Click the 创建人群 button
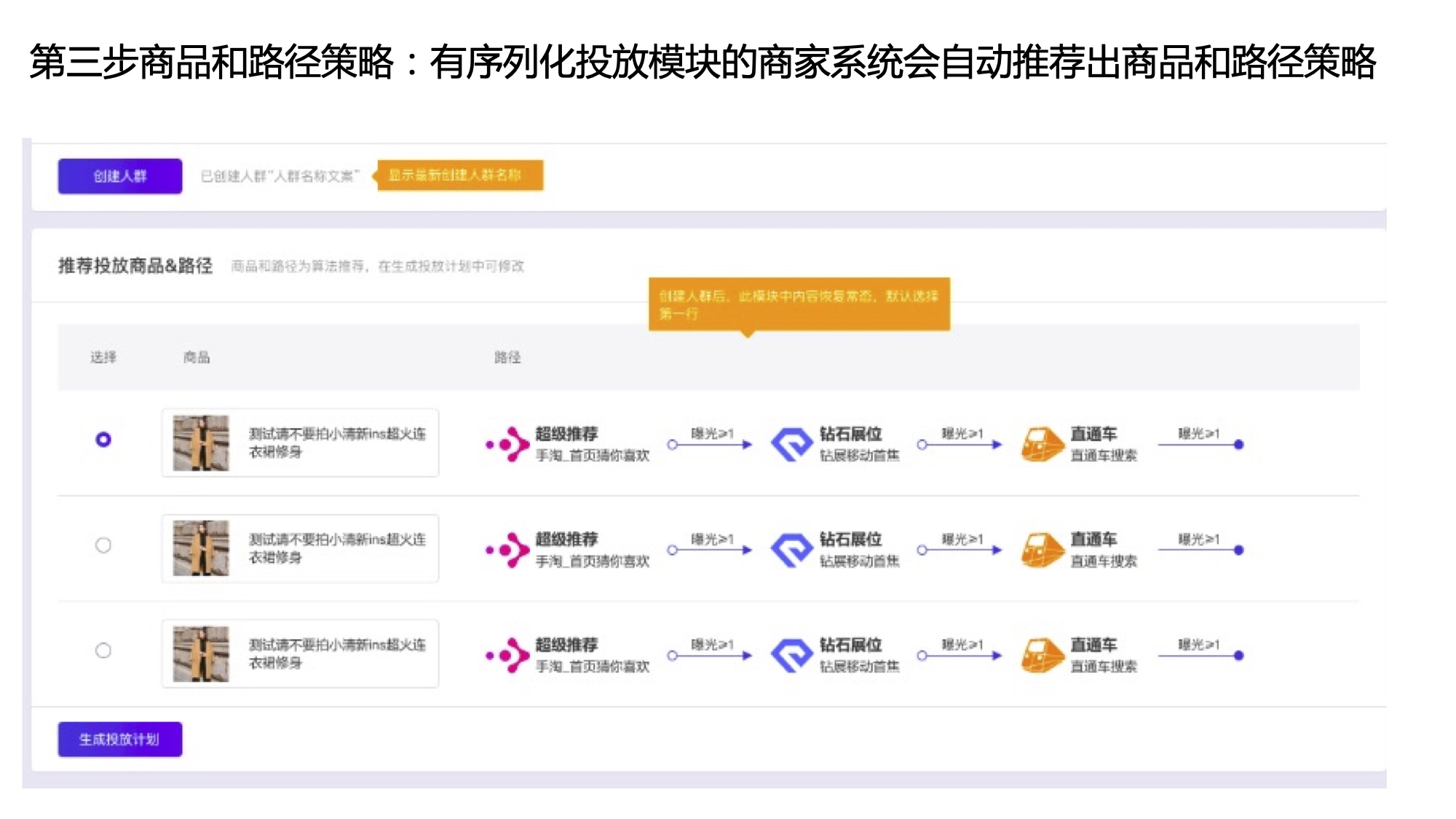The image size is (1456, 819). coord(120,176)
